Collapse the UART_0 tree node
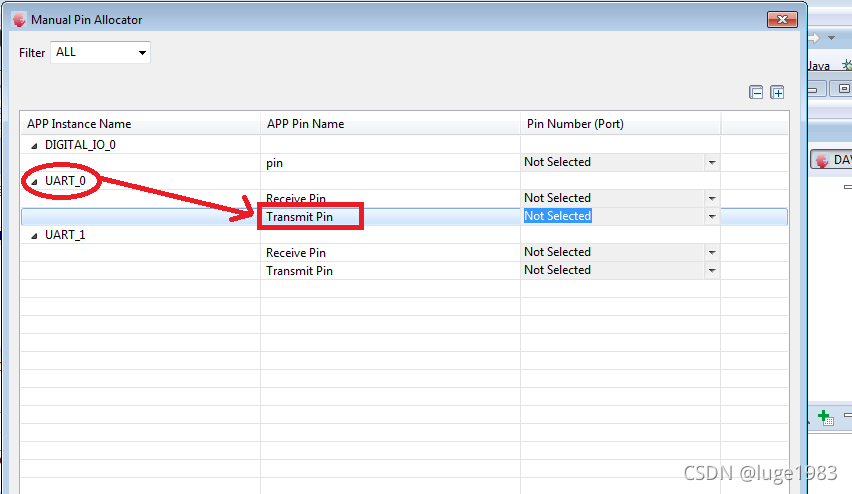 [x=34, y=182]
